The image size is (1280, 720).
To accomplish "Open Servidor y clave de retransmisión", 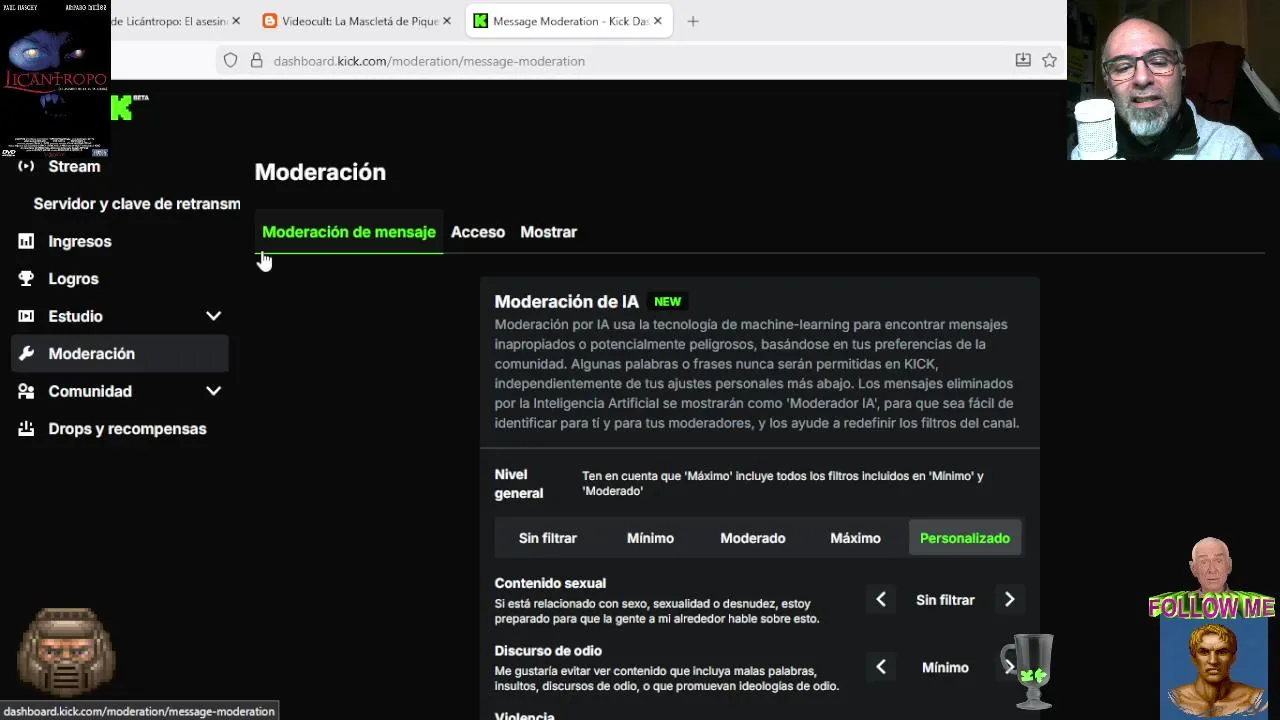I will coord(137,204).
